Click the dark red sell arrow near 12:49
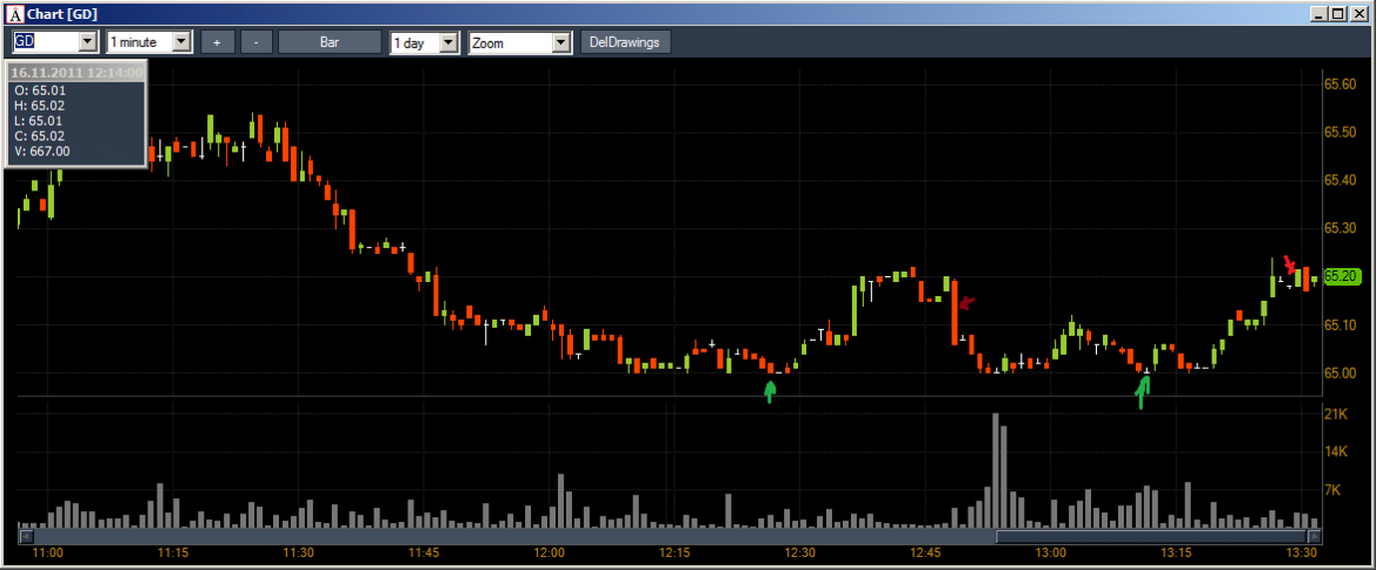This screenshot has width=1377, height=570. click(x=966, y=302)
